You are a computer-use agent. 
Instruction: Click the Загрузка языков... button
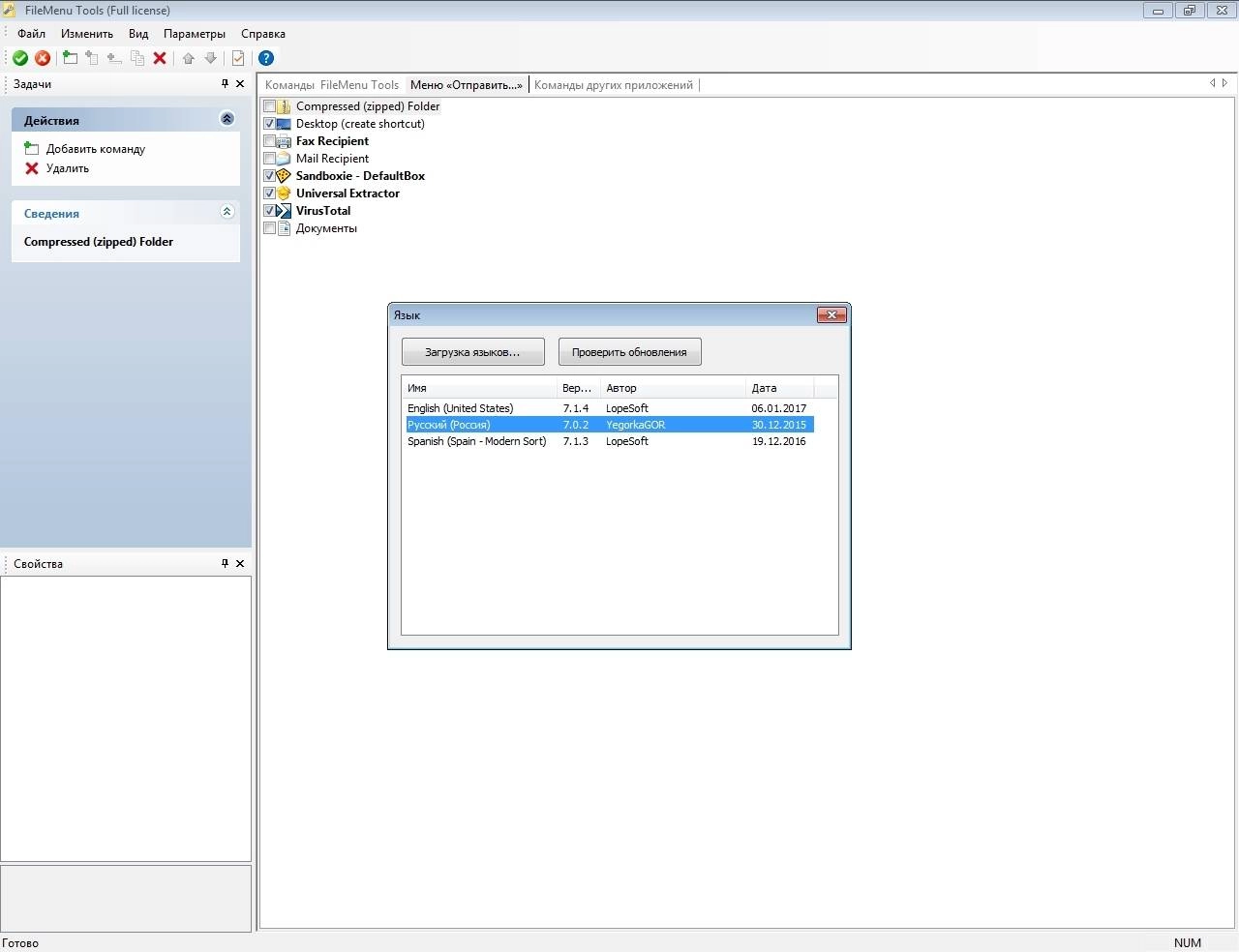click(x=472, y=352)
